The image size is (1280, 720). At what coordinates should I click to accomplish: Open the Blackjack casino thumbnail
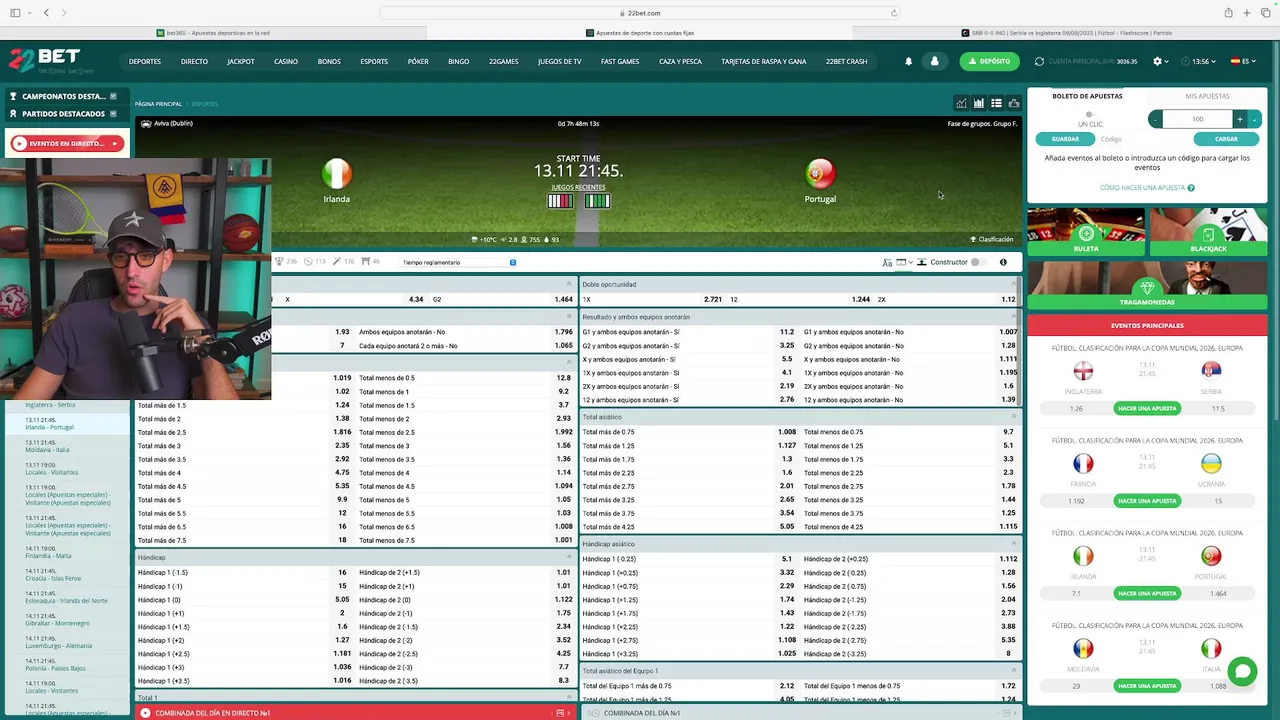click(x=1208, y=232)
